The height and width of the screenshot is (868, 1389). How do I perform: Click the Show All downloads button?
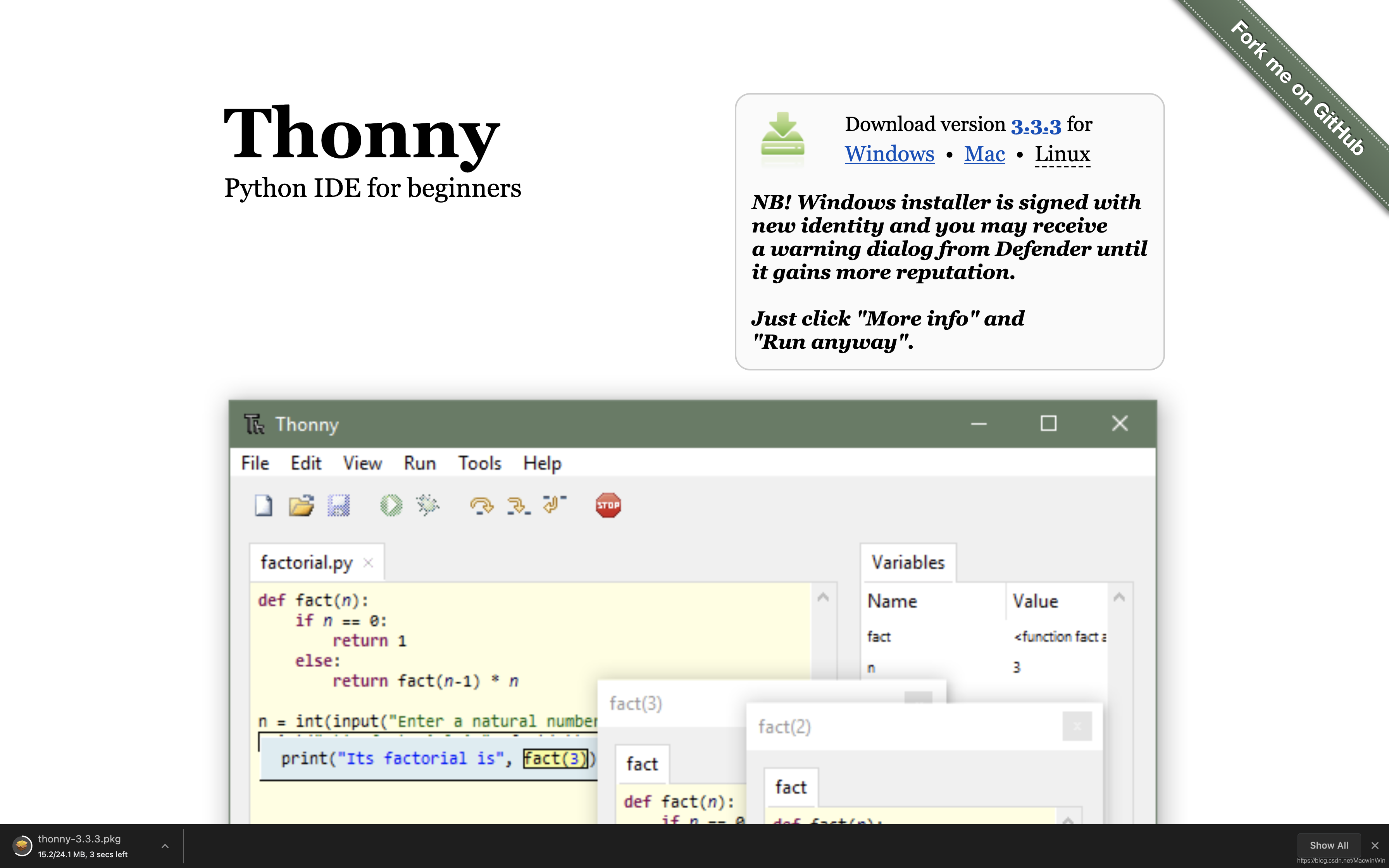(1329, 845)
